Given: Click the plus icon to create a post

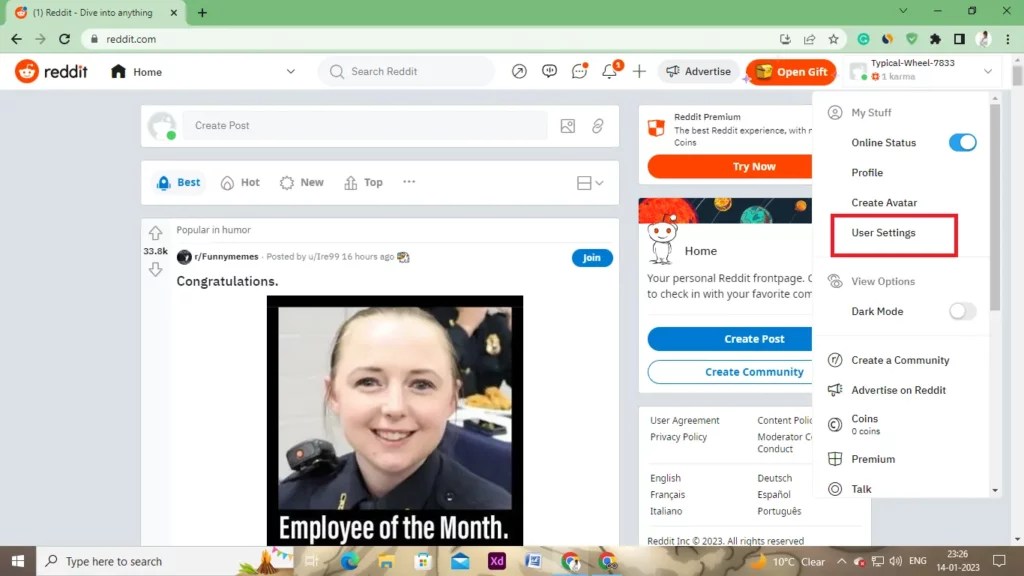Looking at the screenshot, I should [639, 71].
